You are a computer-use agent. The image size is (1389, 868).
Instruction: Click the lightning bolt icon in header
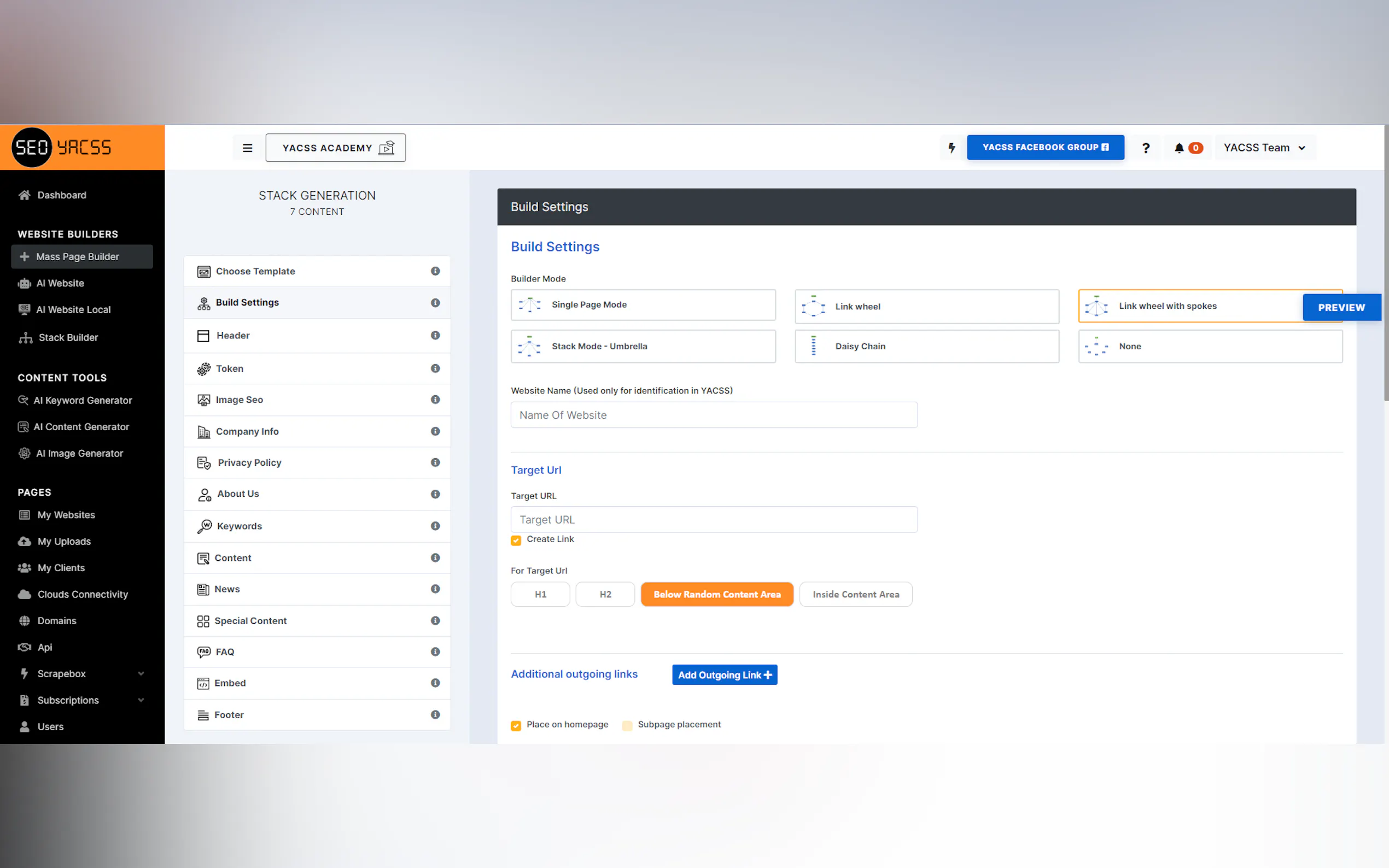(x=952, y=148)
